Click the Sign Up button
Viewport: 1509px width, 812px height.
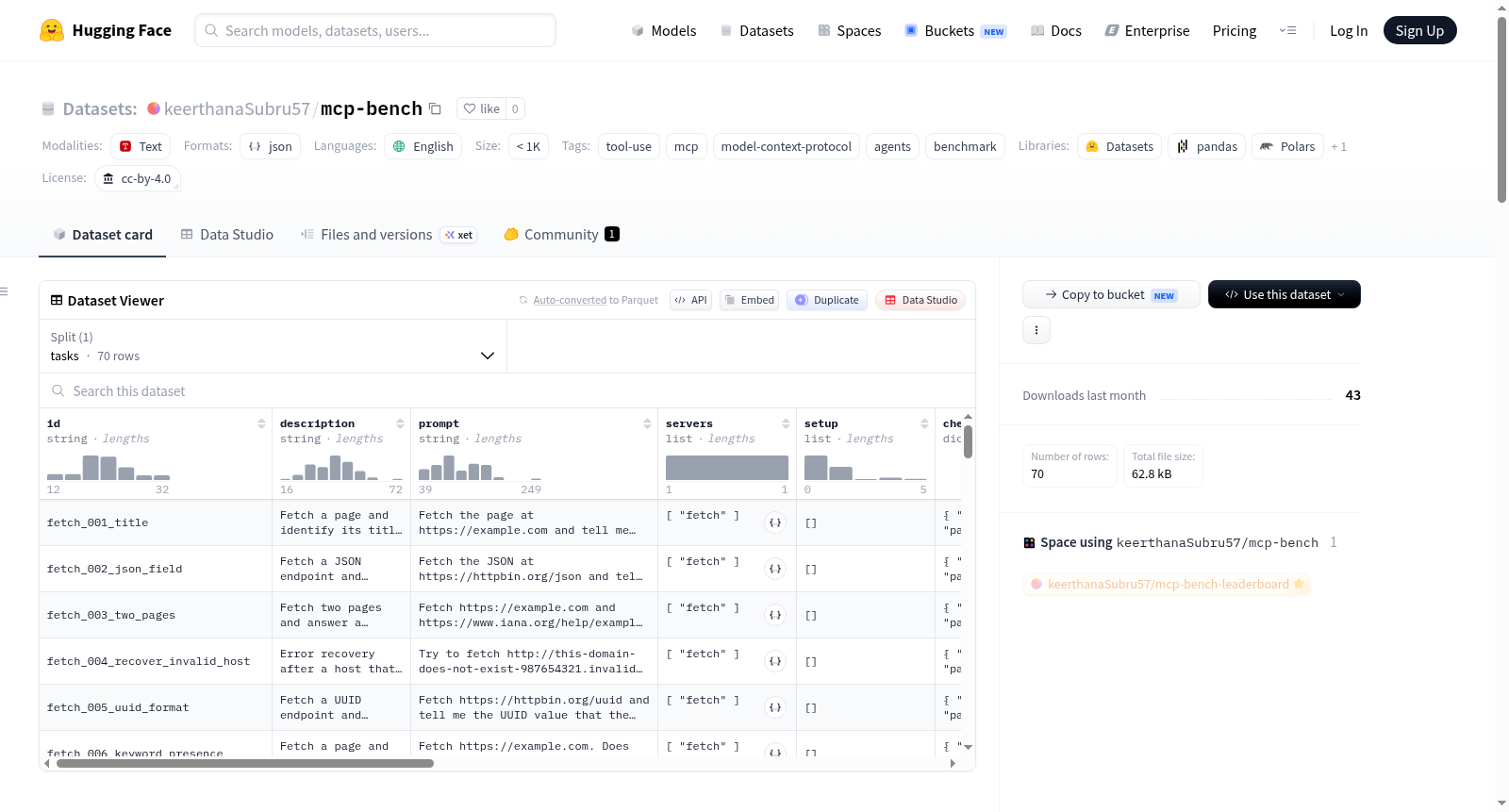pos(1419,30)
